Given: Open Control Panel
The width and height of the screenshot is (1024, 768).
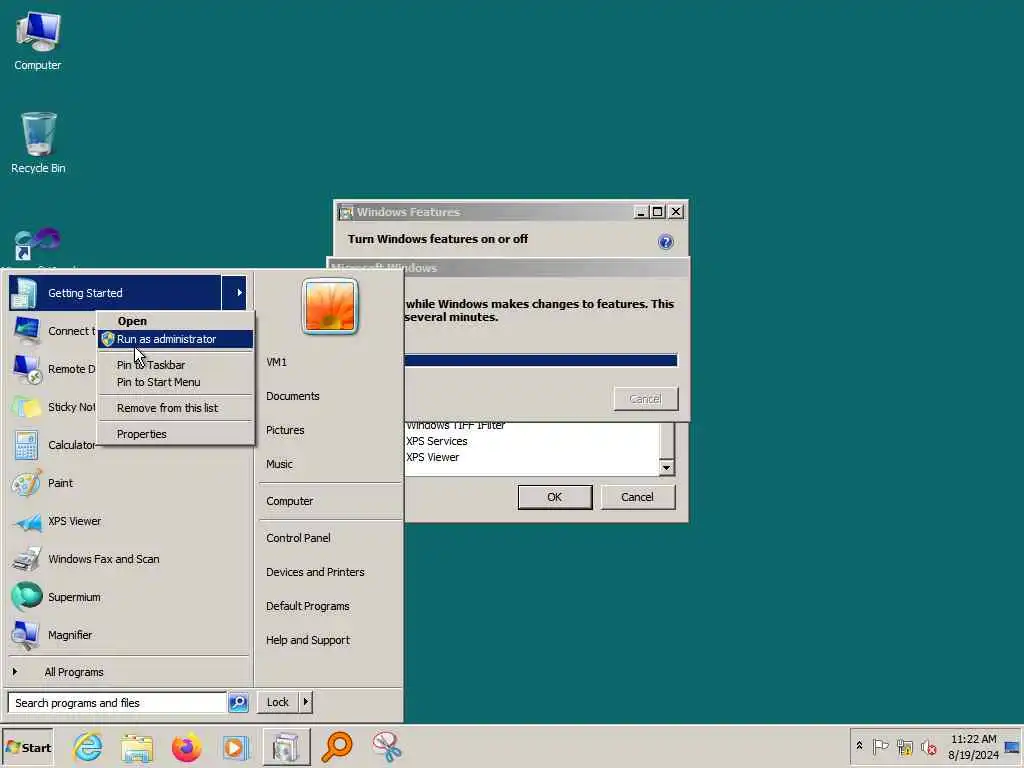Looking at the screenshot, I should (x=298, y=538).
